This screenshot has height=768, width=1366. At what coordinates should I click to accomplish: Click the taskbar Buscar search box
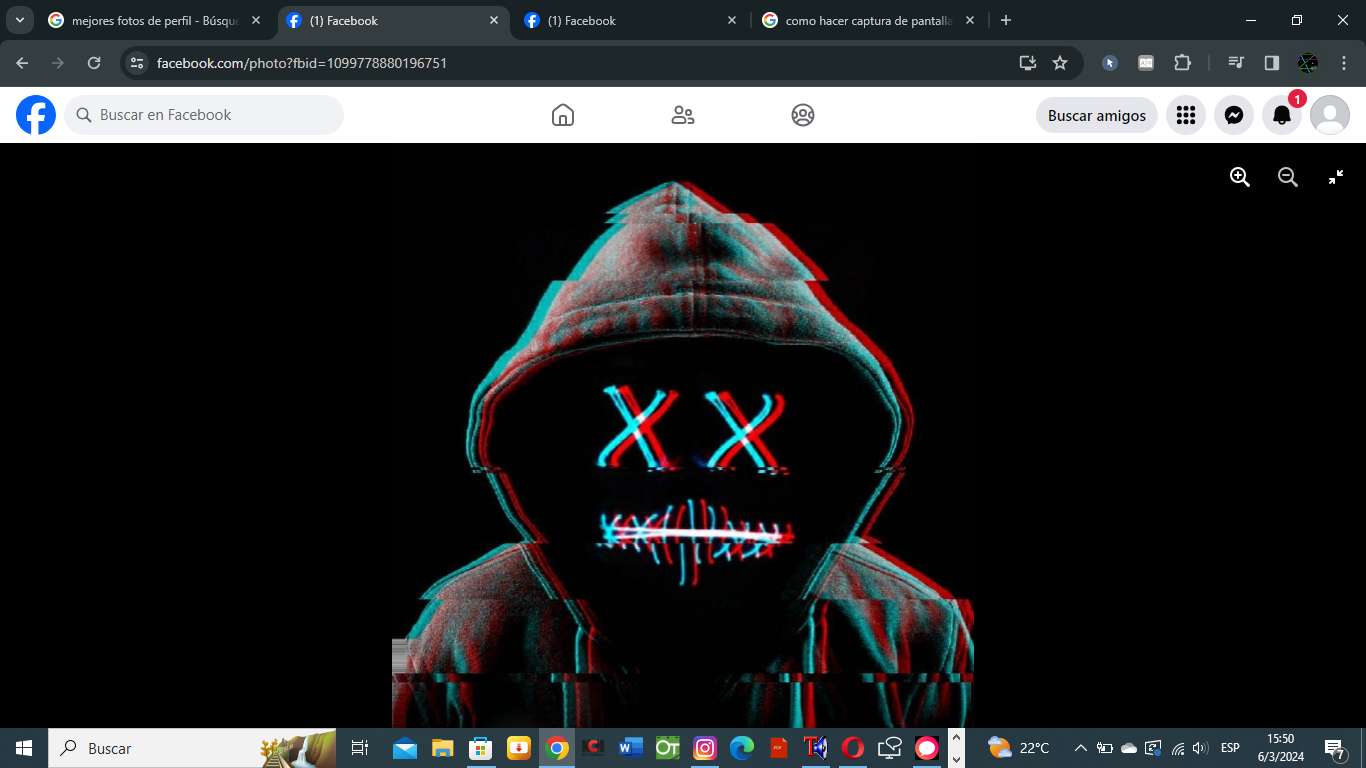tap(194, 748)
